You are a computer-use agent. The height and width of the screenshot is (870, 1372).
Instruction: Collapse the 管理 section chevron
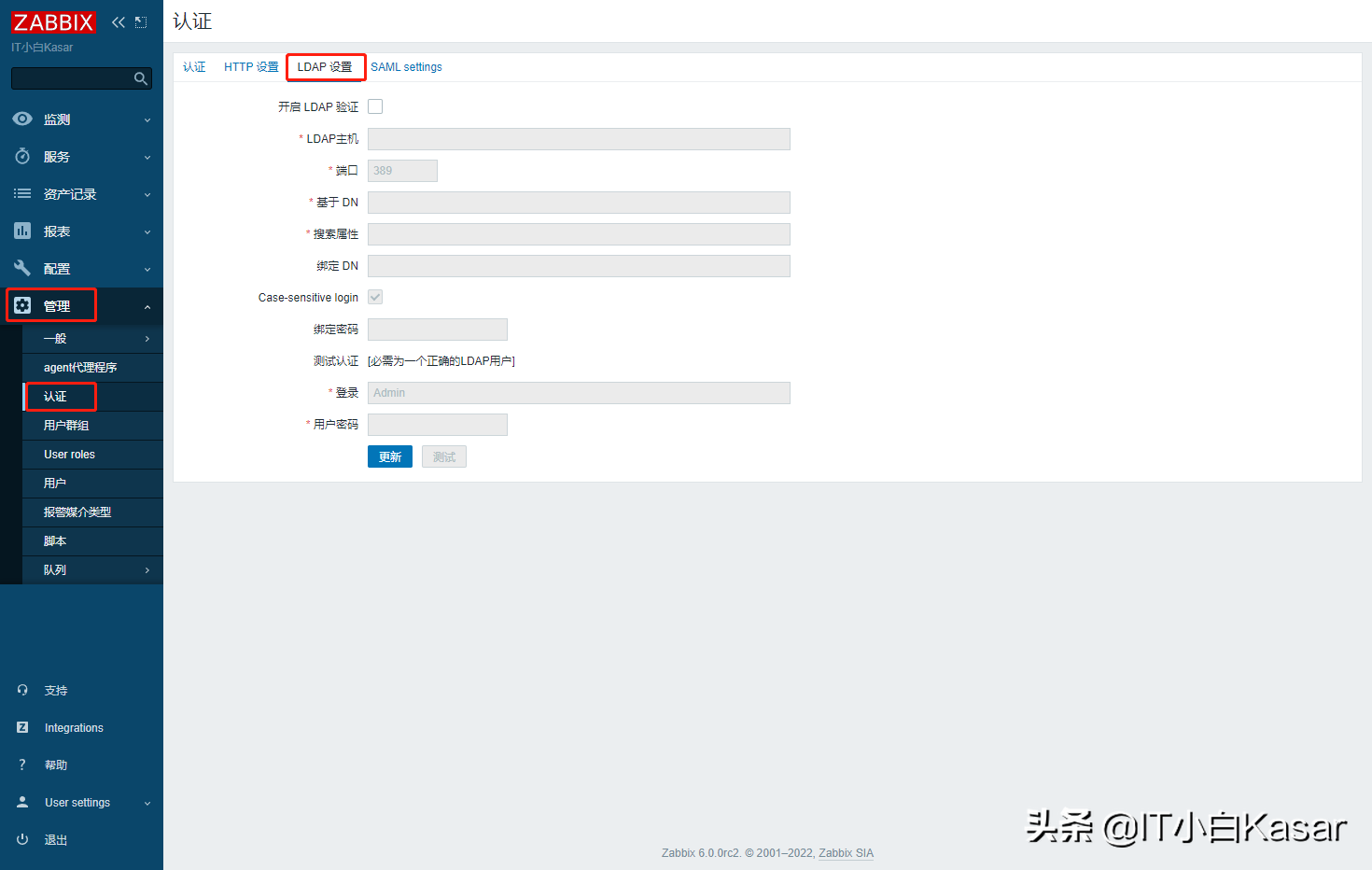(147, 307)
